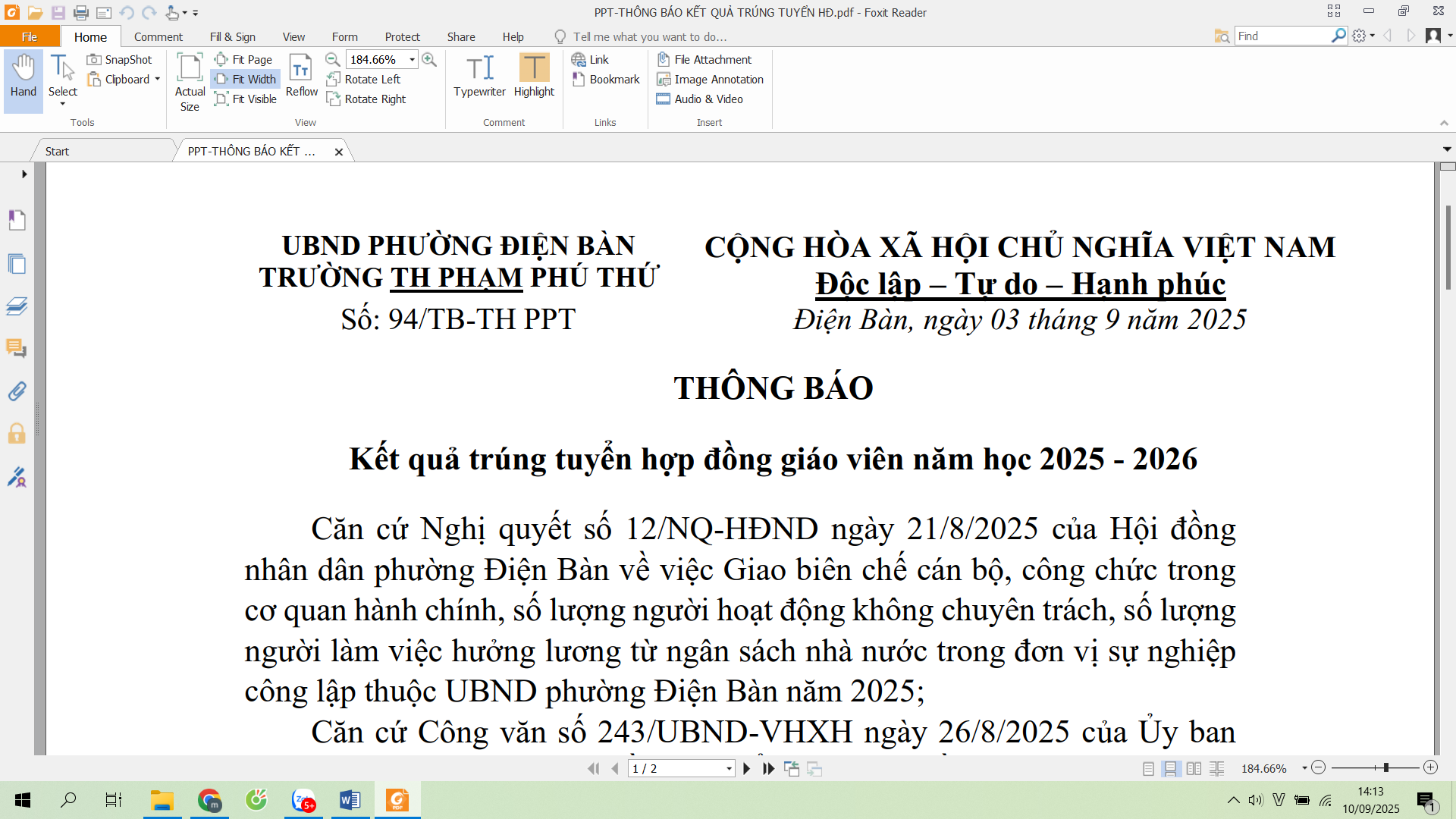Click the SnapShot tool
Screen dimensions: 1456x819
tap(120, 59)
